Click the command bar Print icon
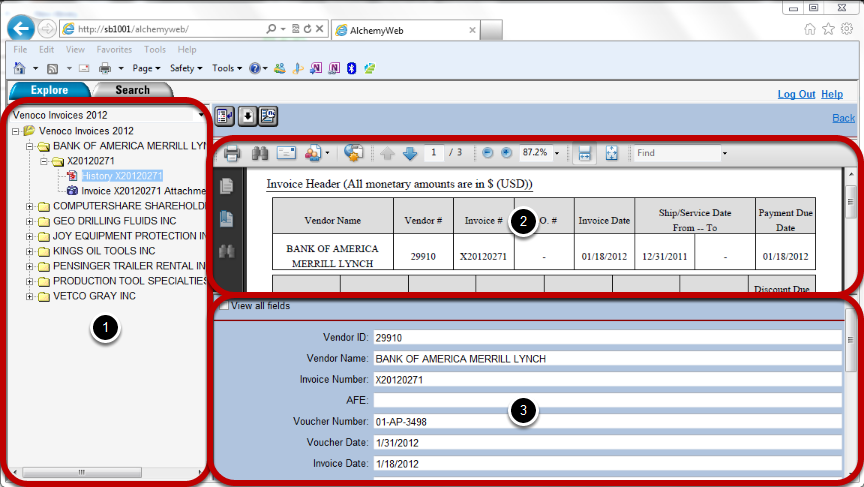Viewport: 864px width, 487px height. click(105, 68)
